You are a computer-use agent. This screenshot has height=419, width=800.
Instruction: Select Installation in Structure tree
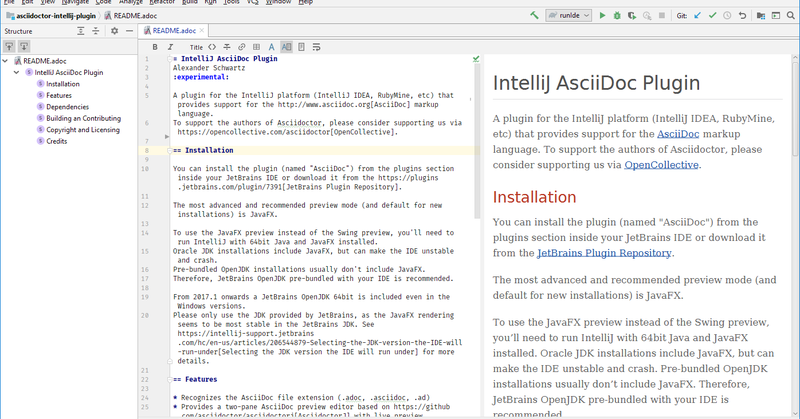(x=63, y=84)
